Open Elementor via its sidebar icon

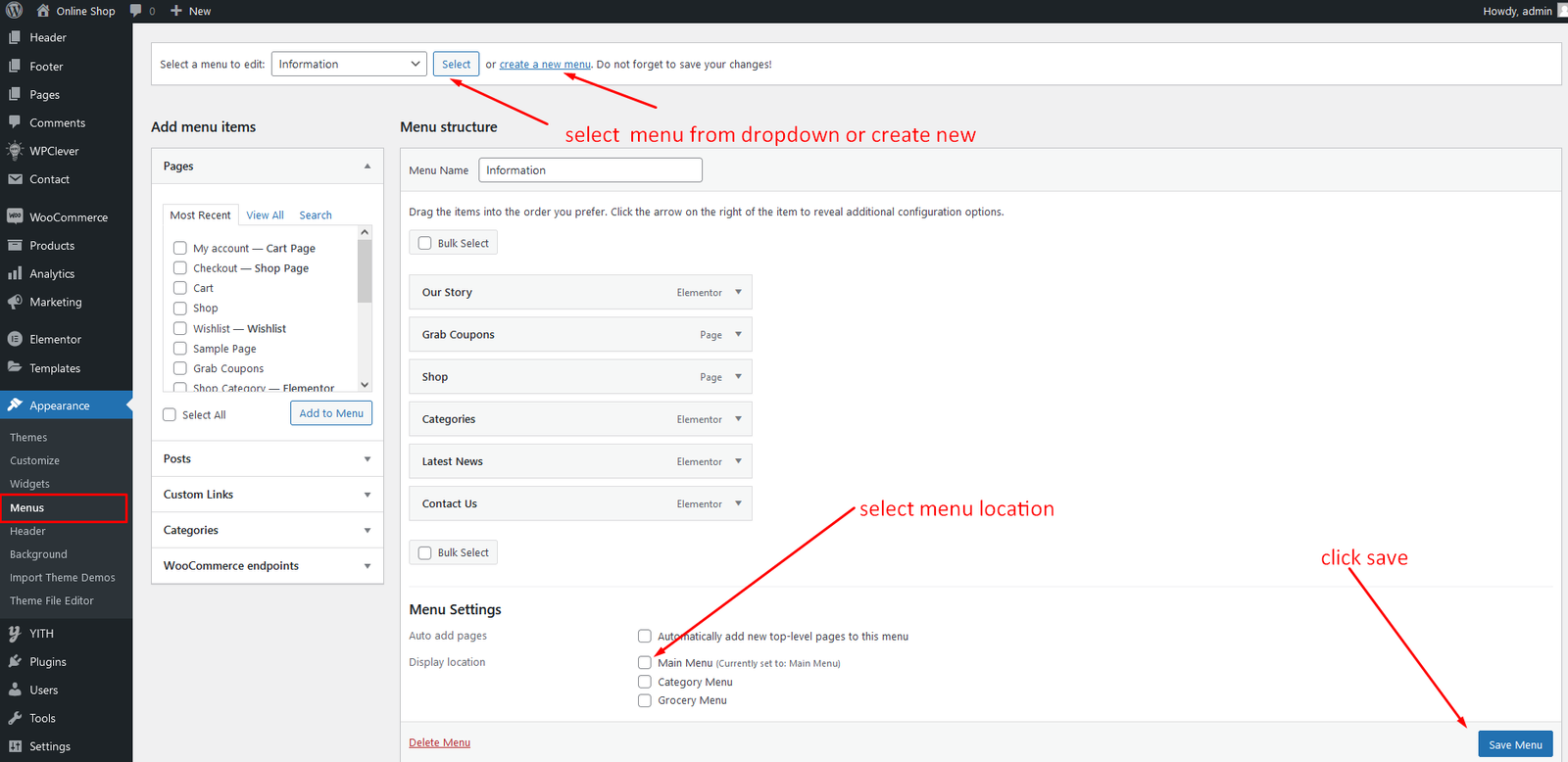15,339
